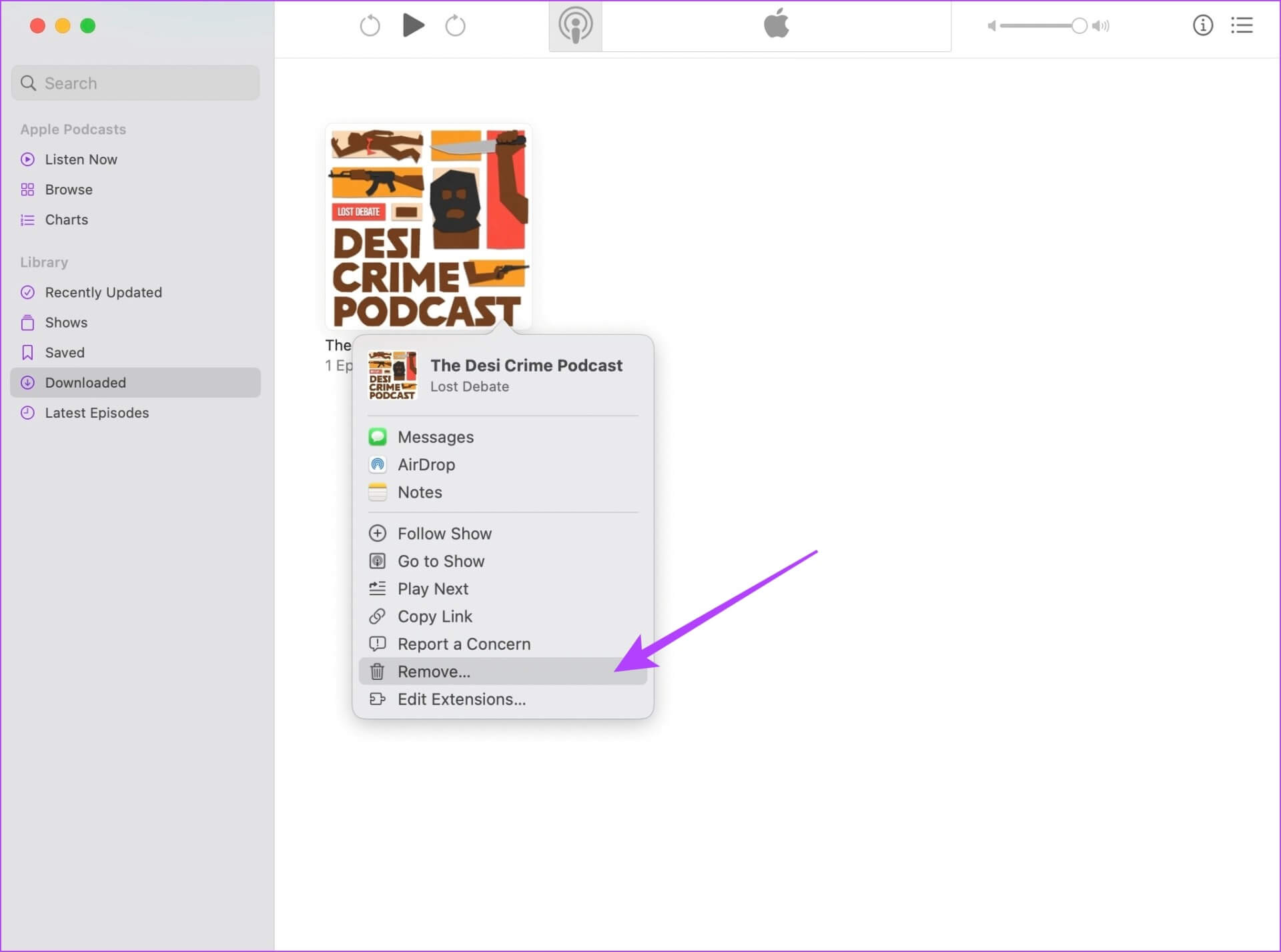This screenshot has width=1281, height=952.
Task: Click the plus icon beside Follow Show
Action: (x=378, y=534)
